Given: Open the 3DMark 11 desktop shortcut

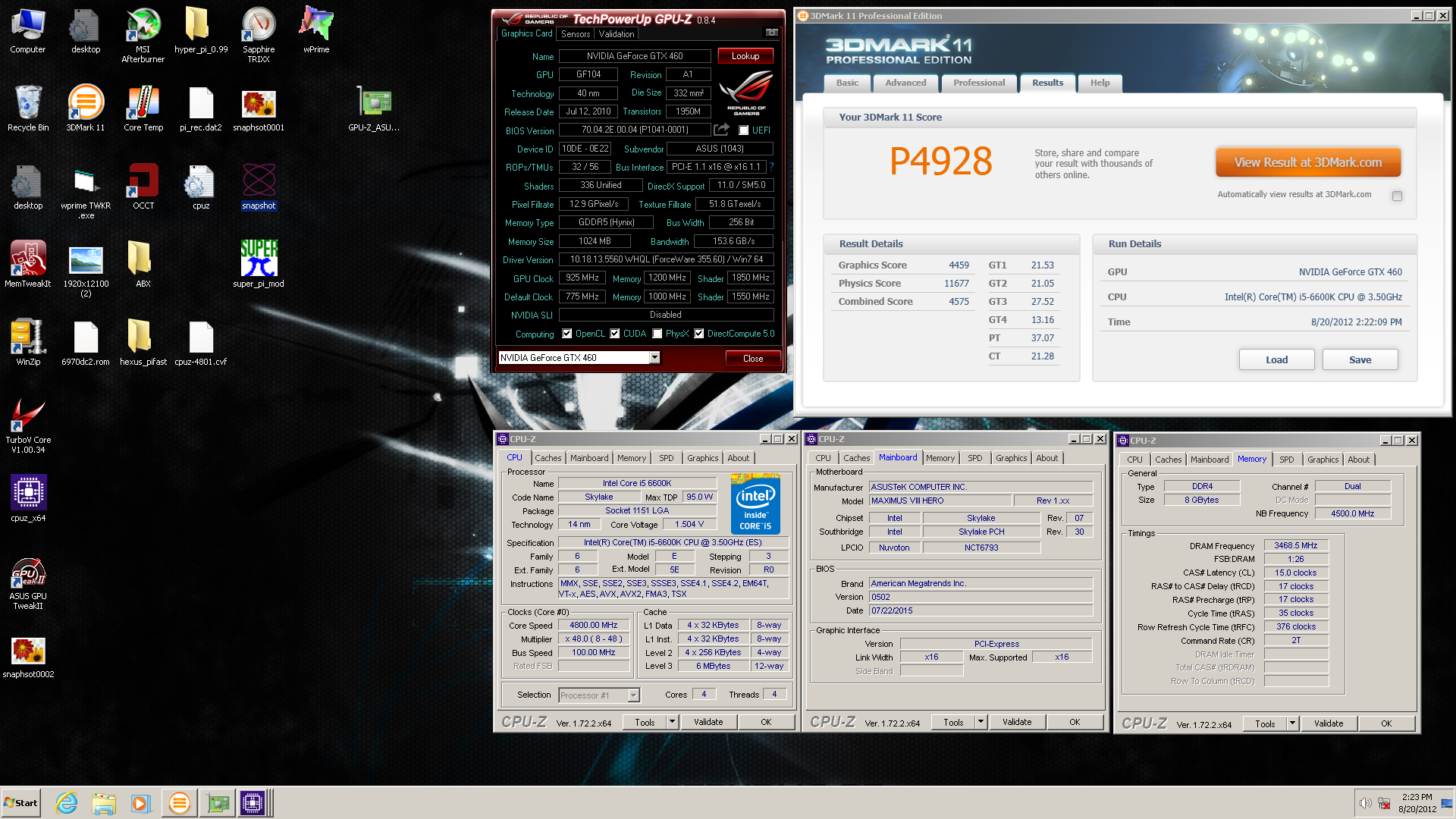Looking at the screenshot, I should click(86, 108).
